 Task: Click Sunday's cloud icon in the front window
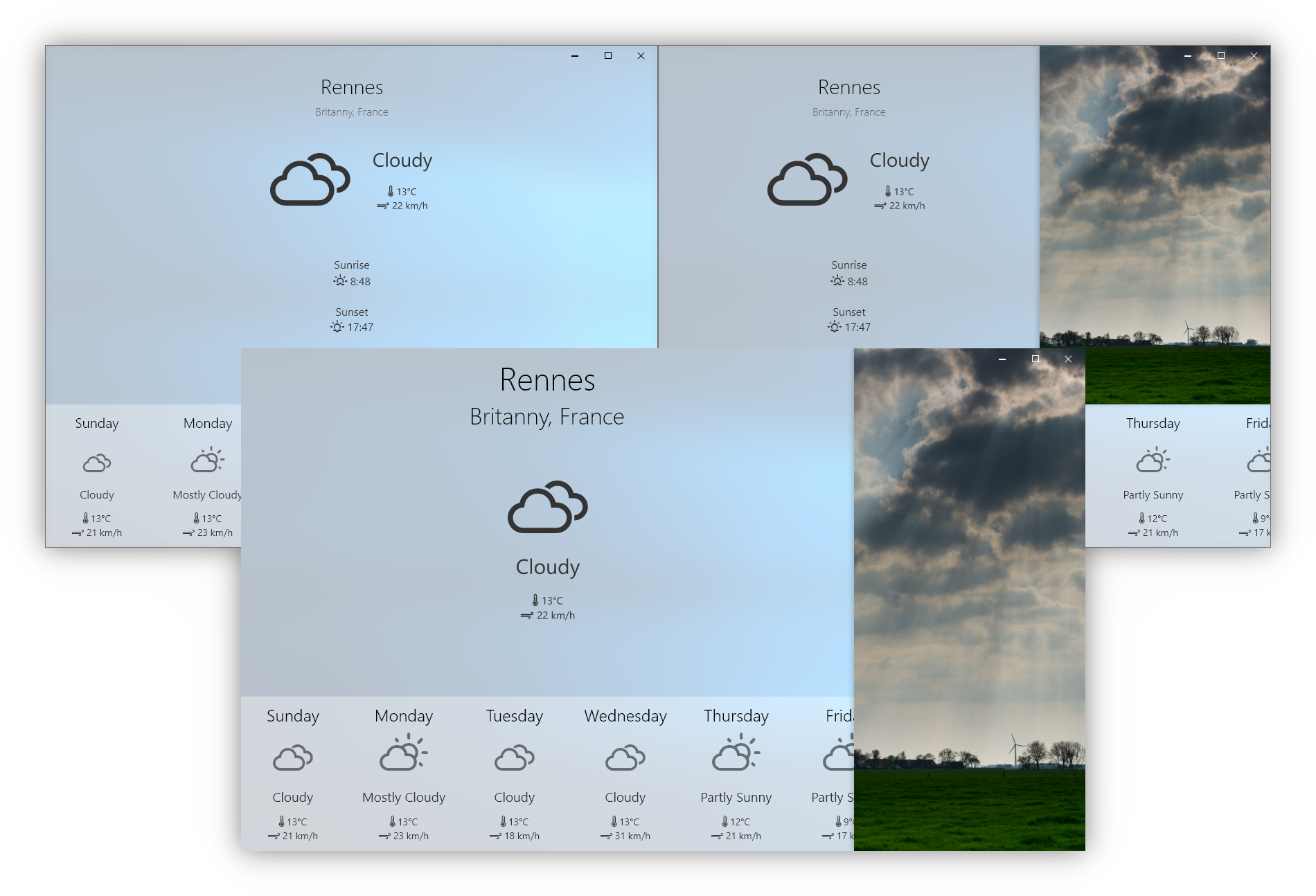292,758
